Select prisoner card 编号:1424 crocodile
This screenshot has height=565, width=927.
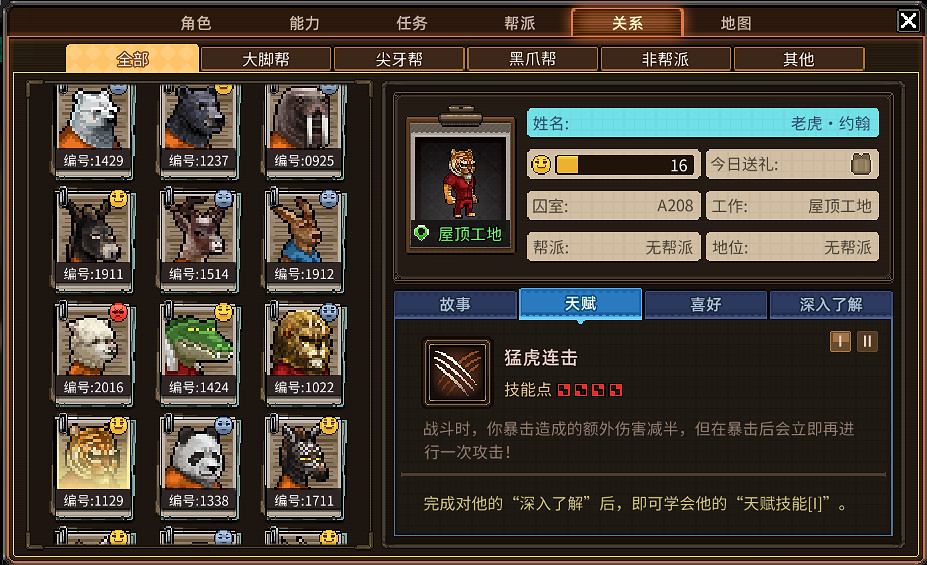coord(199,352)
